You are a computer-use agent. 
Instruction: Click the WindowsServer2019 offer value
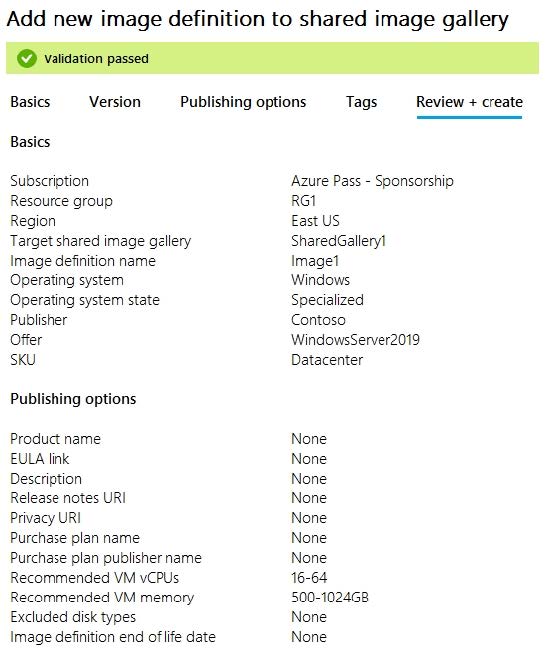(356, 340)
